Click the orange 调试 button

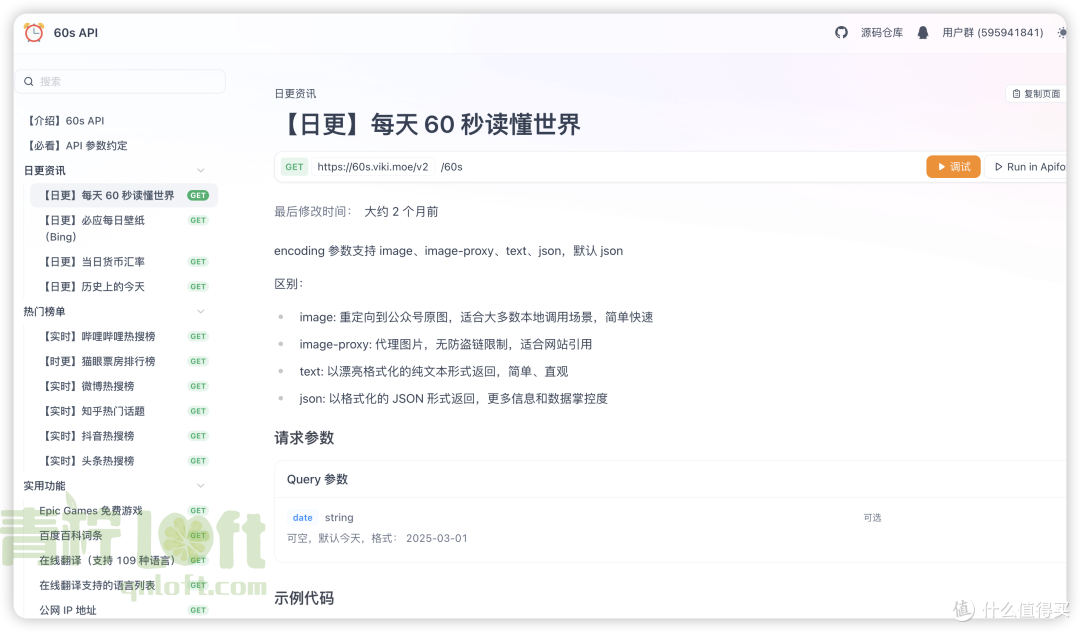[953, 166]
